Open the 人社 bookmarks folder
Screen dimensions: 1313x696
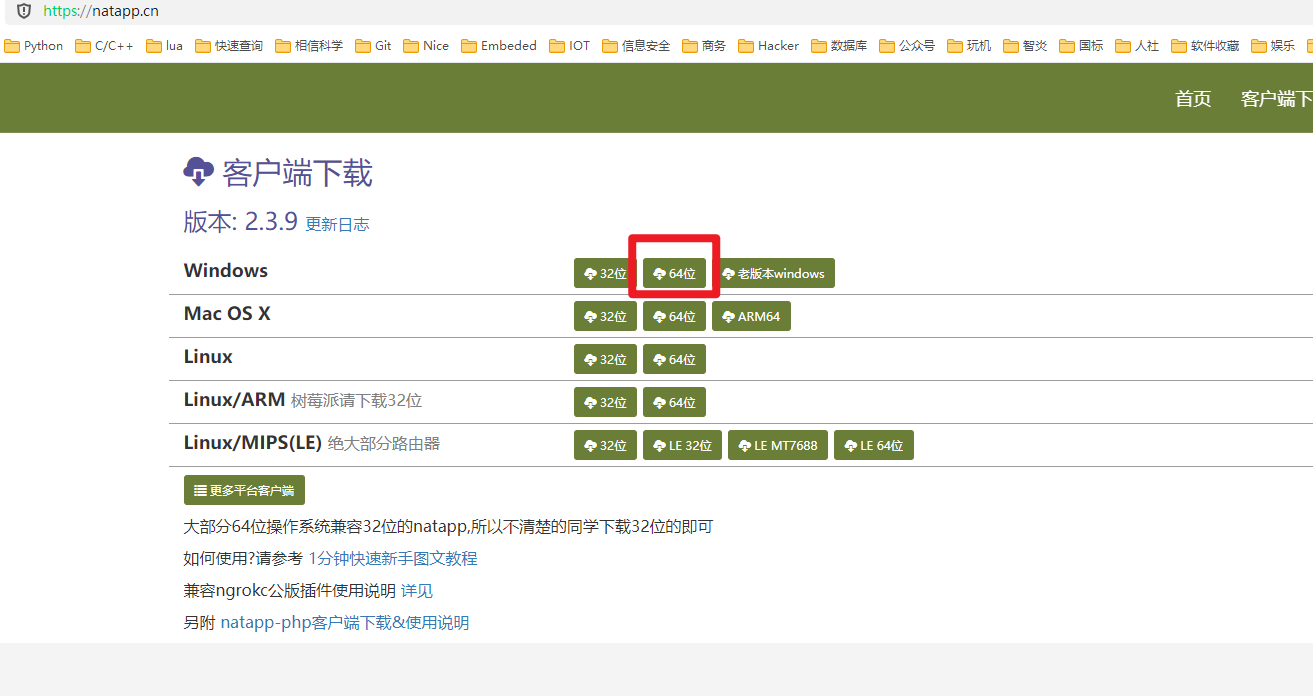click(1137, 46)
